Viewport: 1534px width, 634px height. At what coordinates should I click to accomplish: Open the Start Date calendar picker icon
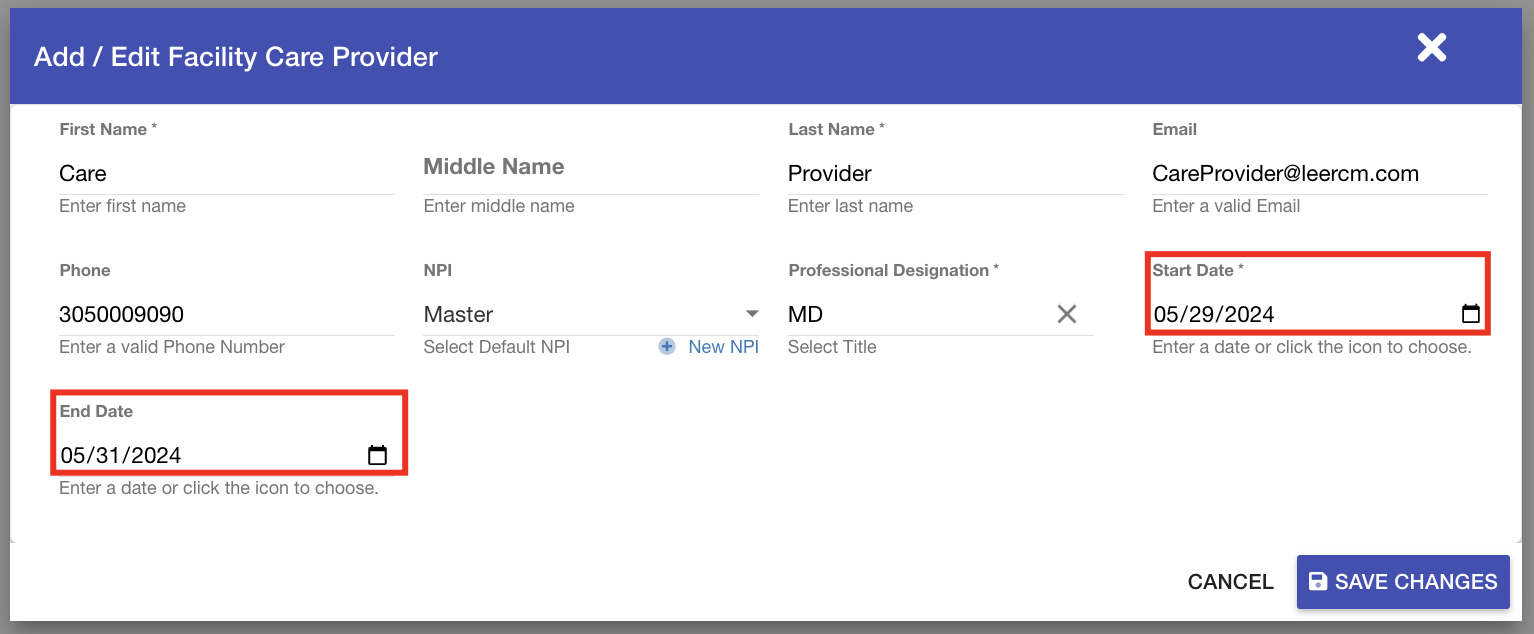(x=1470, y=314)
